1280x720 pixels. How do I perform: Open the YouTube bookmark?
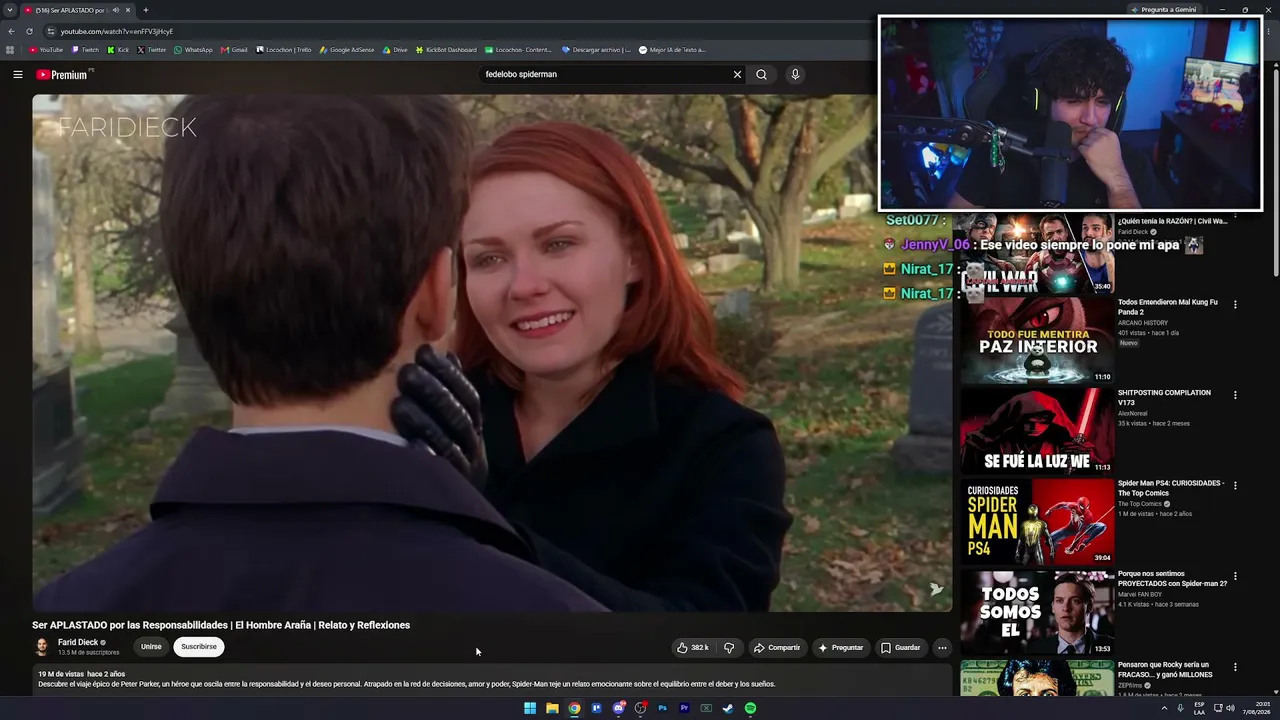46,50
